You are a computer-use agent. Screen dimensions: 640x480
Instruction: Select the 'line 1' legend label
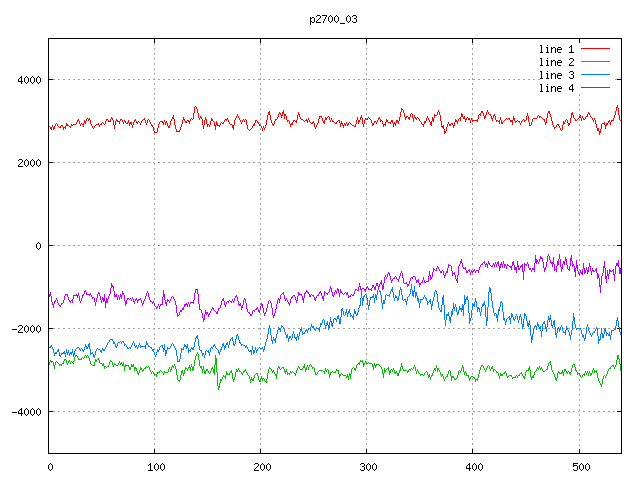click(x=556, y=49)
